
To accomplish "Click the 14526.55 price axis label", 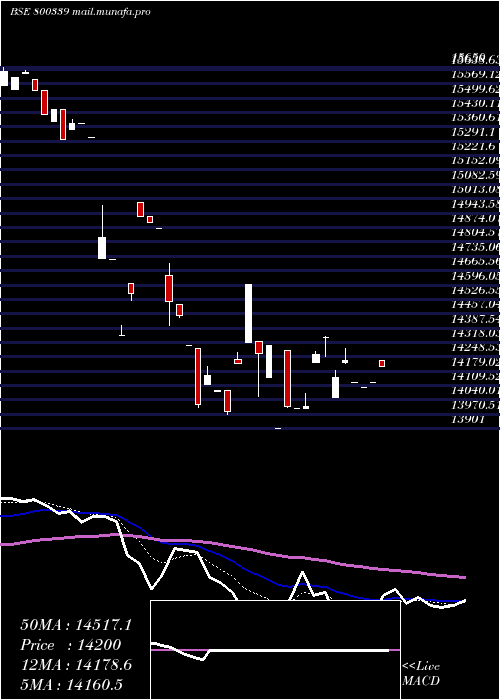I will (475, 289).
